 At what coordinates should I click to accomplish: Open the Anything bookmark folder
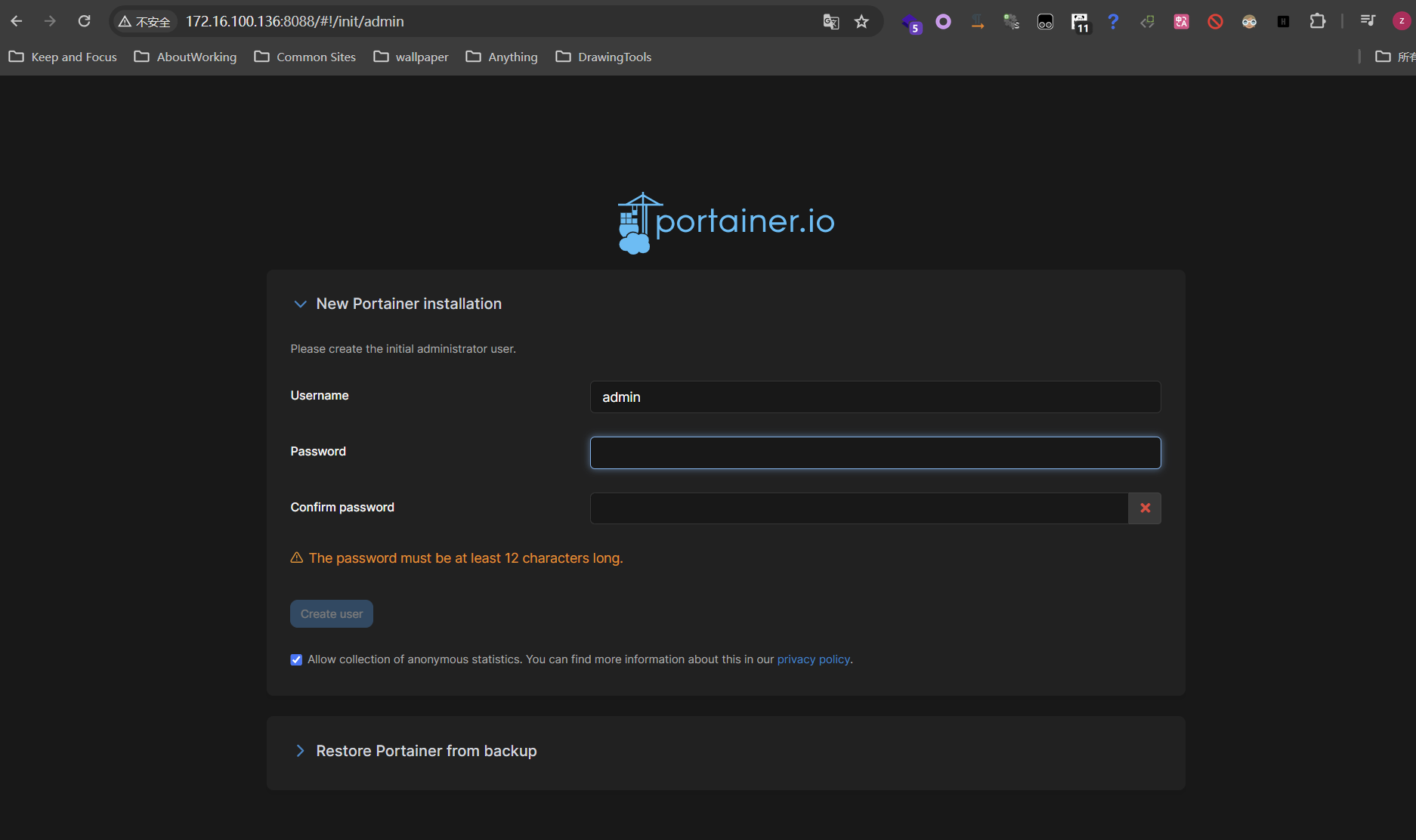coord(502,57)
